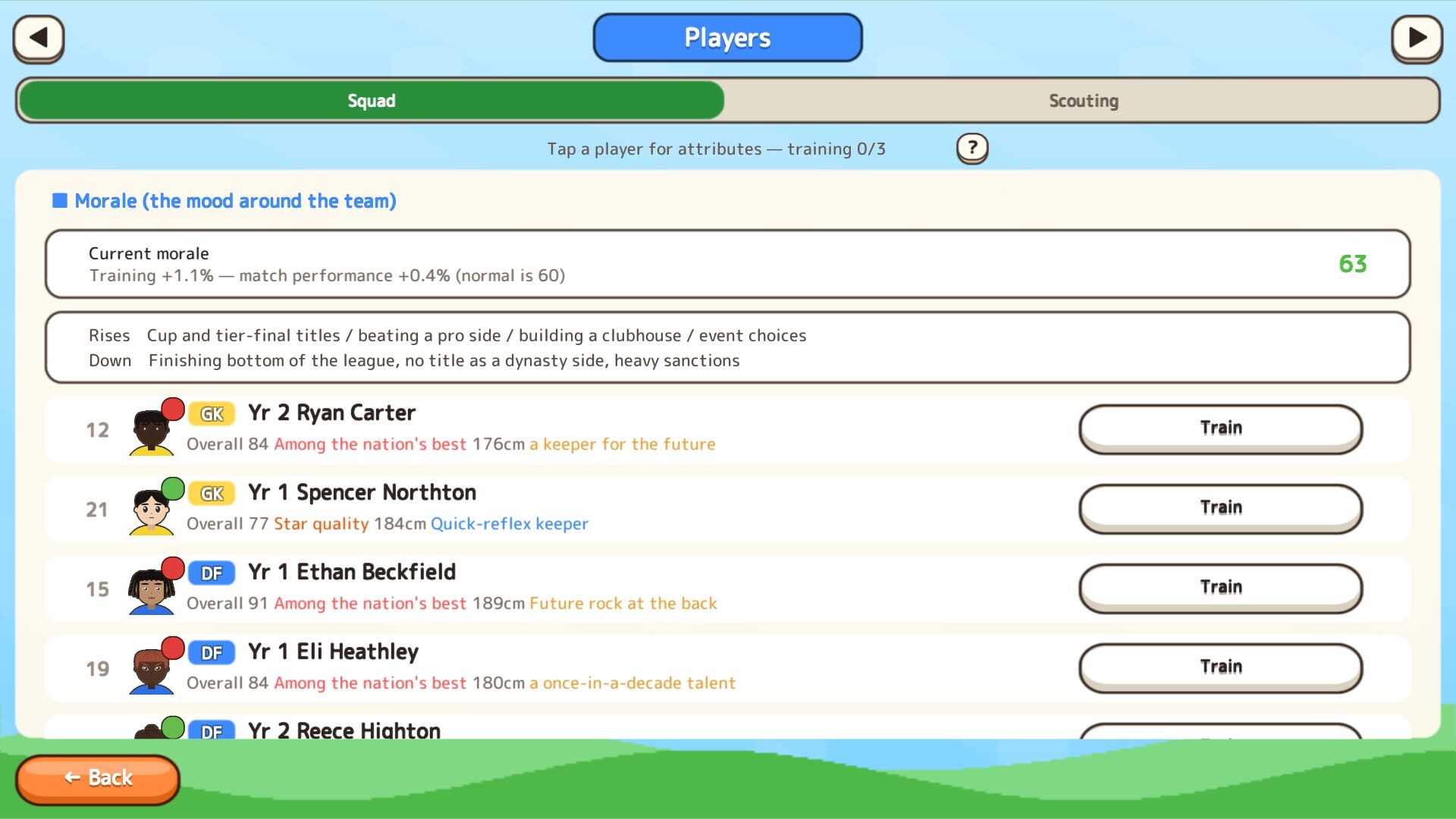Open the question mark help button
This screenshot has height=819, width=1456.
[971, 149]
